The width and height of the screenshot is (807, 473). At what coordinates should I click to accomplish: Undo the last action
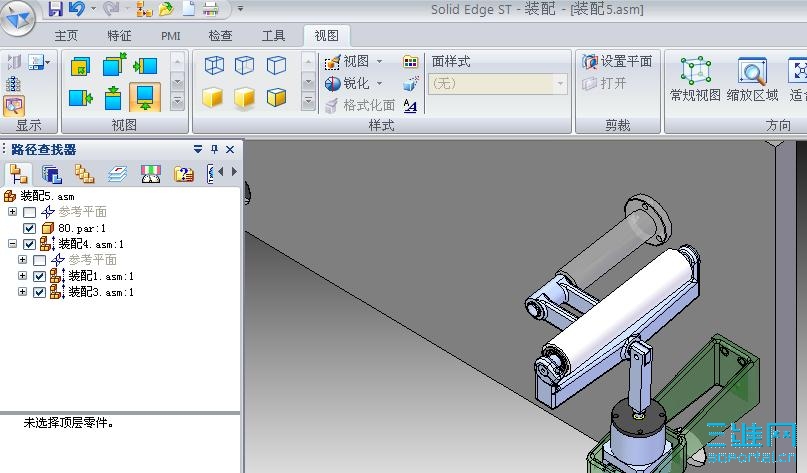pyautogui.click(x=77, y=9)
